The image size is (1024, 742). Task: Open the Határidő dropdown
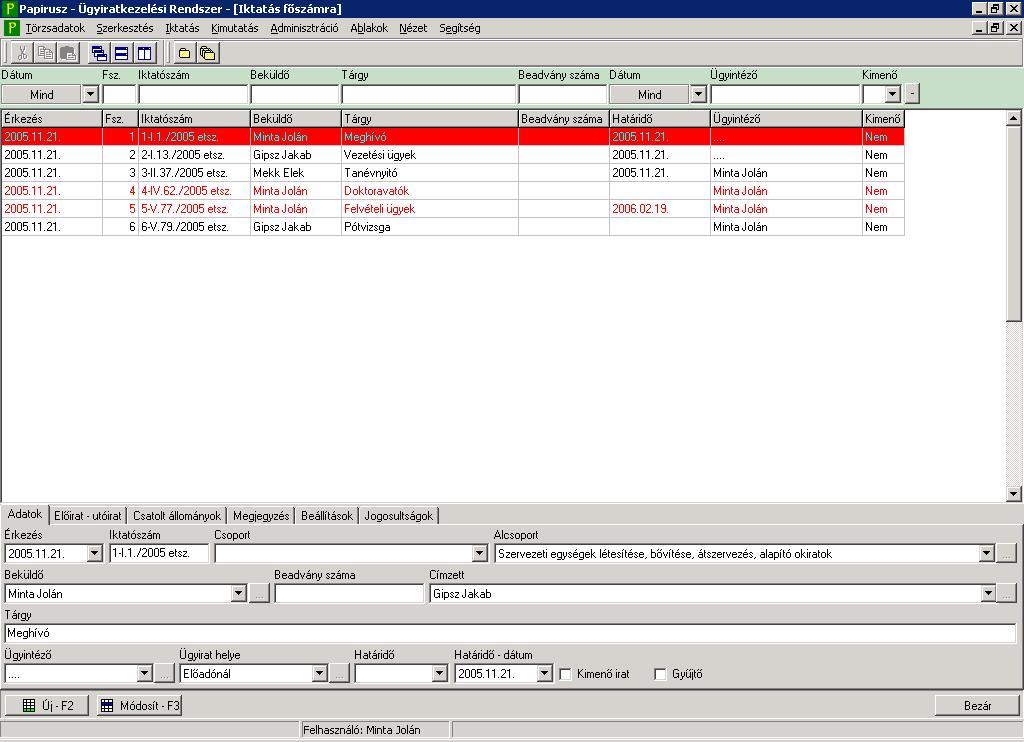pyautogui.click(x=440, y=673)
